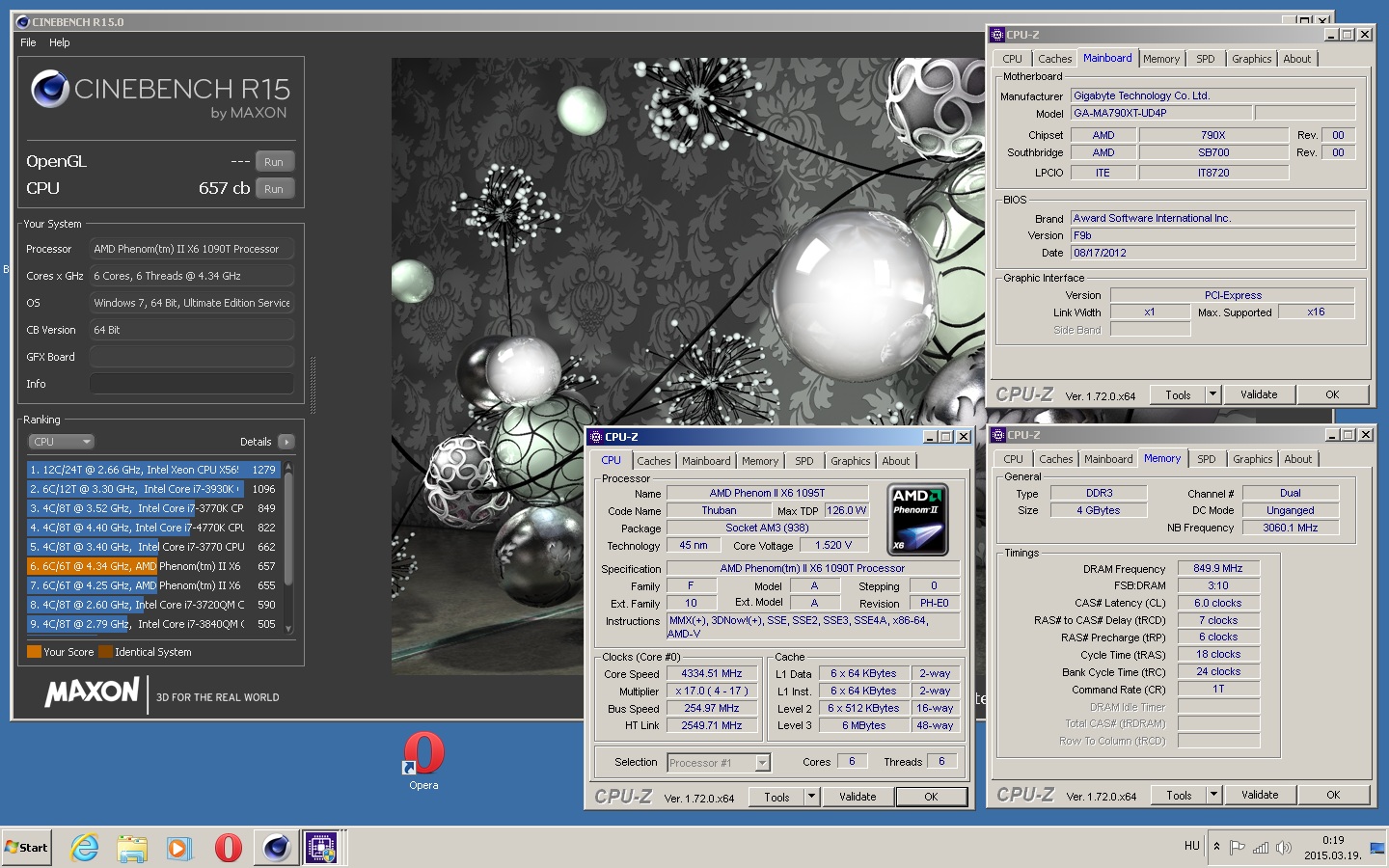This screenshot has height=868, width=1389.
Task: Expand ranking Details arrow
Action: tap(286, 442)
